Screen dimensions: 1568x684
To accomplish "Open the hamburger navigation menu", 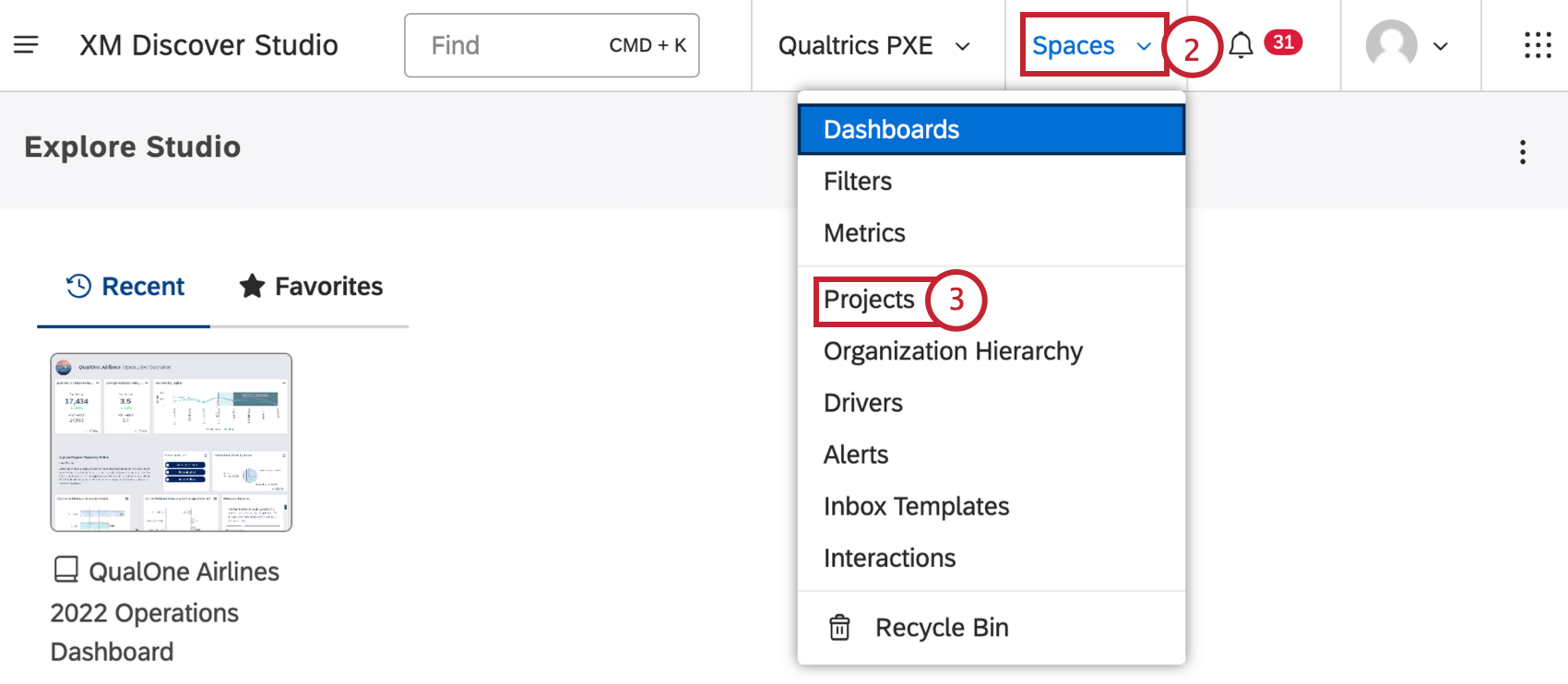I will pos(26,44).
